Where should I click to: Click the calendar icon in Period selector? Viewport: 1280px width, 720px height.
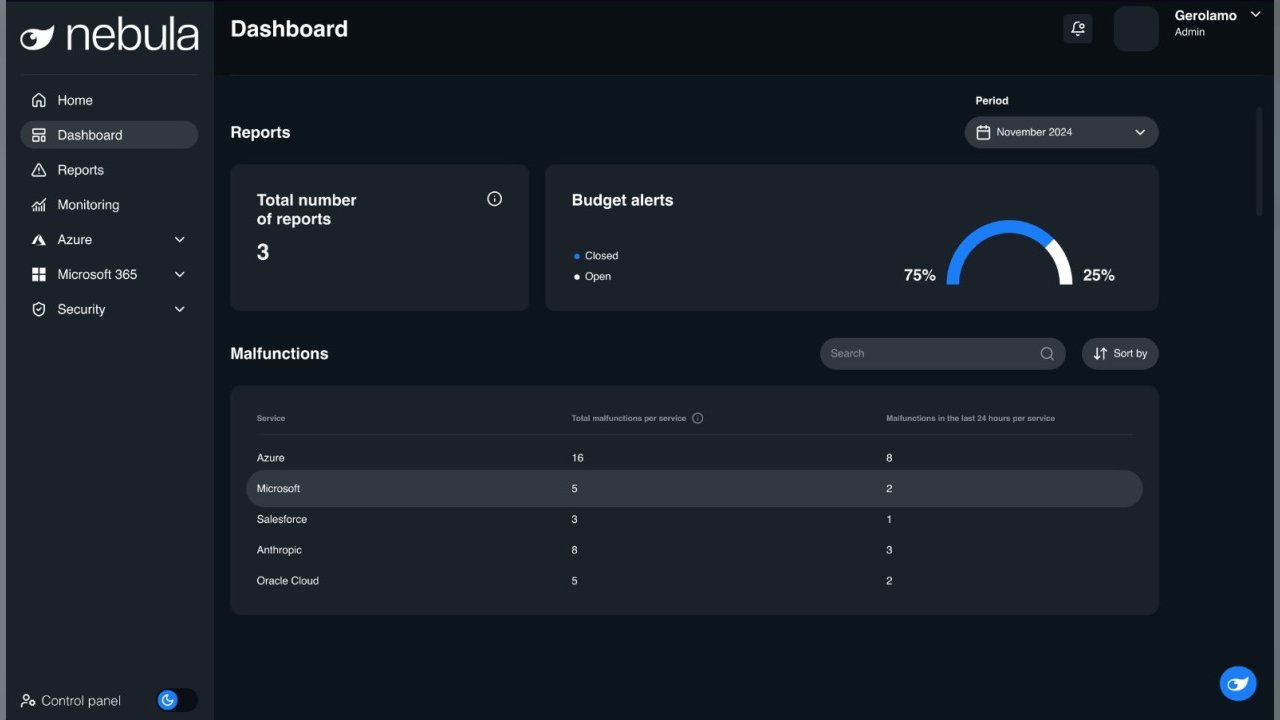983,132
